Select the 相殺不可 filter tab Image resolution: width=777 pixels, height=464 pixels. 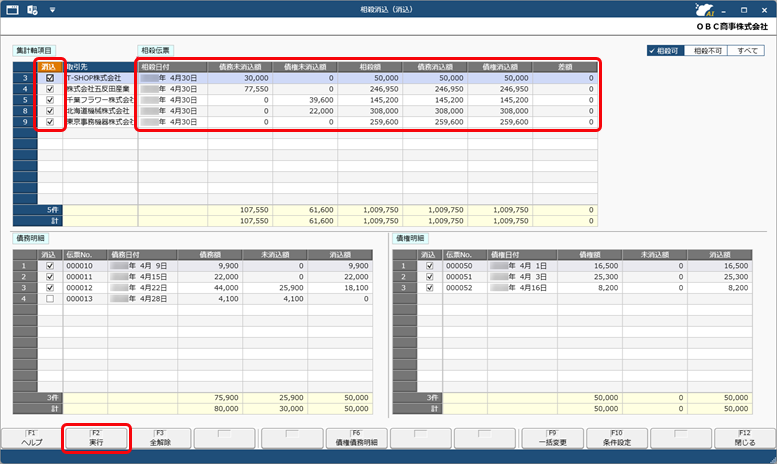coord(706,51)
